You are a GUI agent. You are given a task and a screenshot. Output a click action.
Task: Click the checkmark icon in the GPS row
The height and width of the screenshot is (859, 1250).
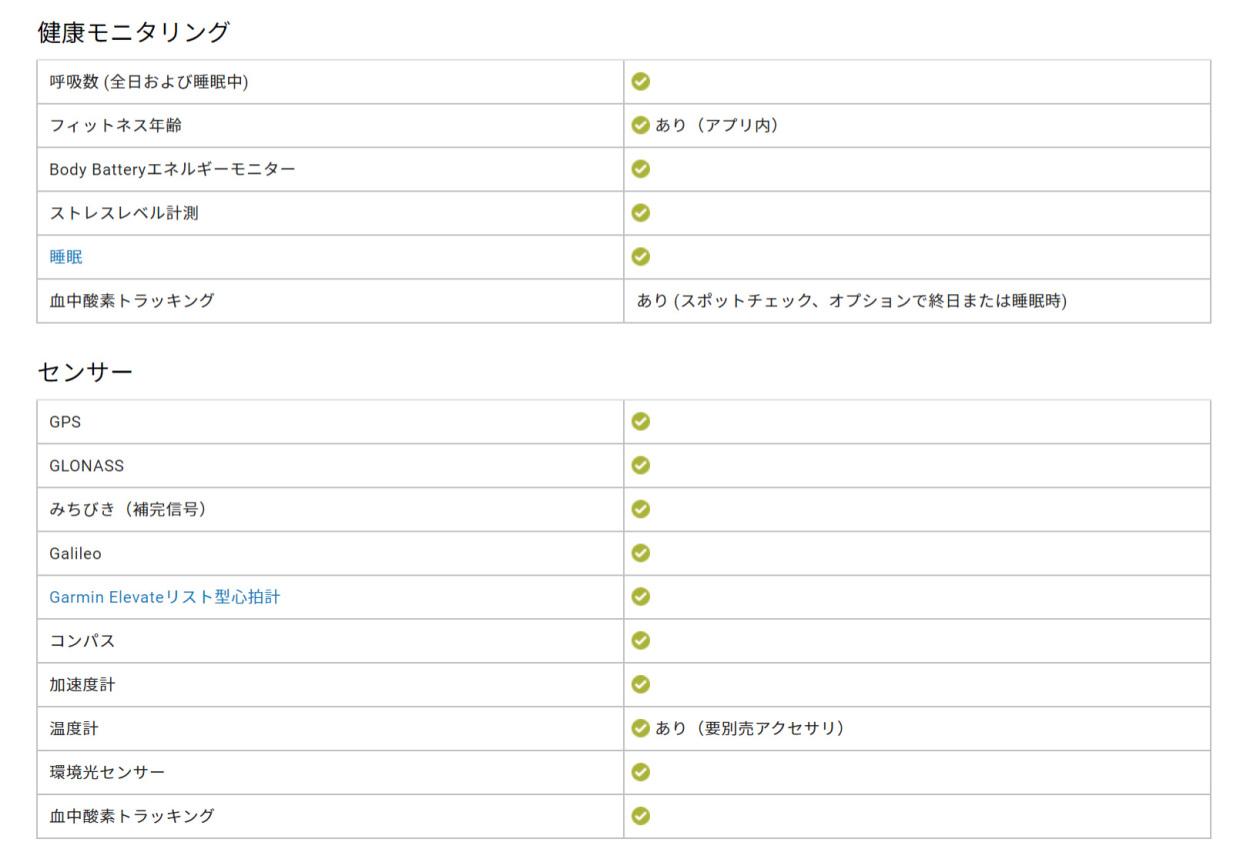click(641, 422)
